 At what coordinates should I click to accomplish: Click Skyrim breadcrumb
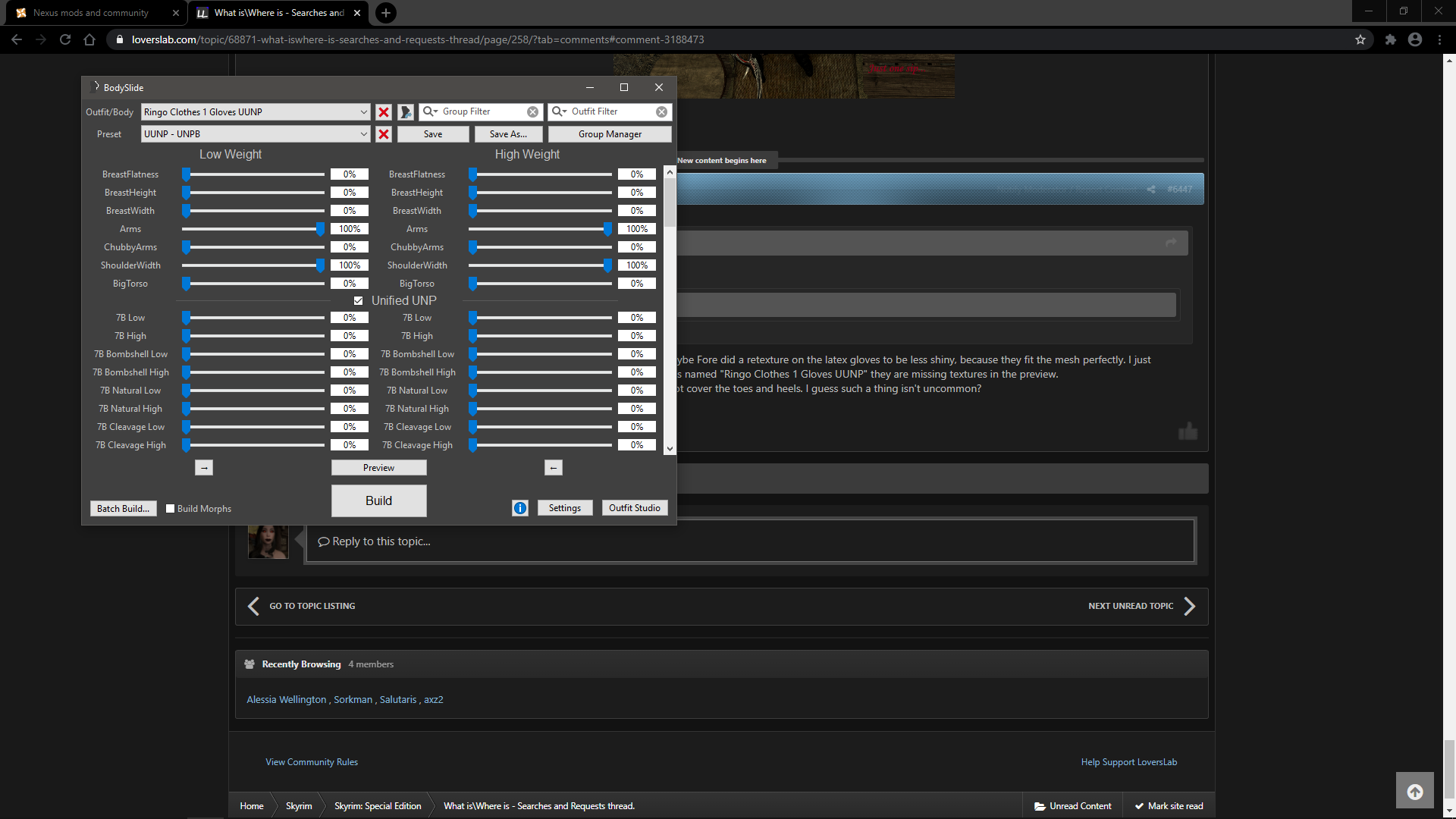pyautogui.click(x=299, y=806)
